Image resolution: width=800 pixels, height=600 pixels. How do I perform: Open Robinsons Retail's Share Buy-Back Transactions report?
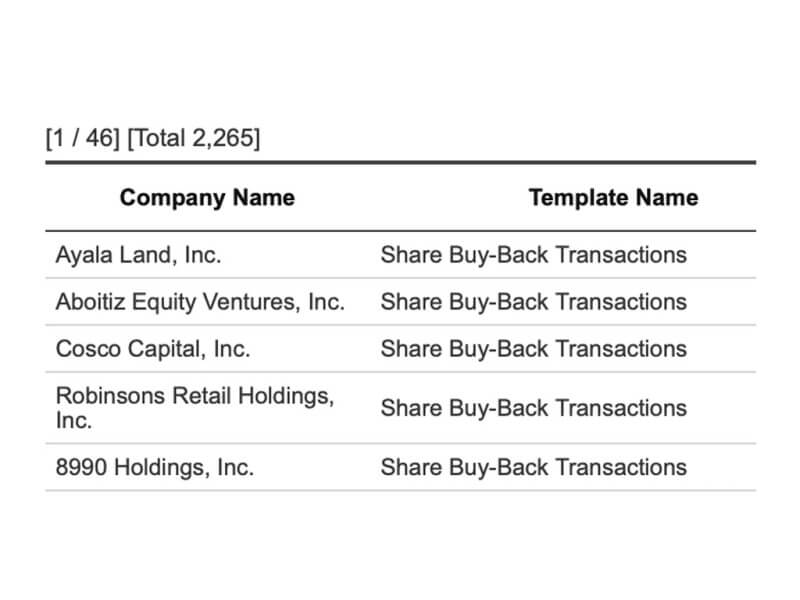coord(533,408)
